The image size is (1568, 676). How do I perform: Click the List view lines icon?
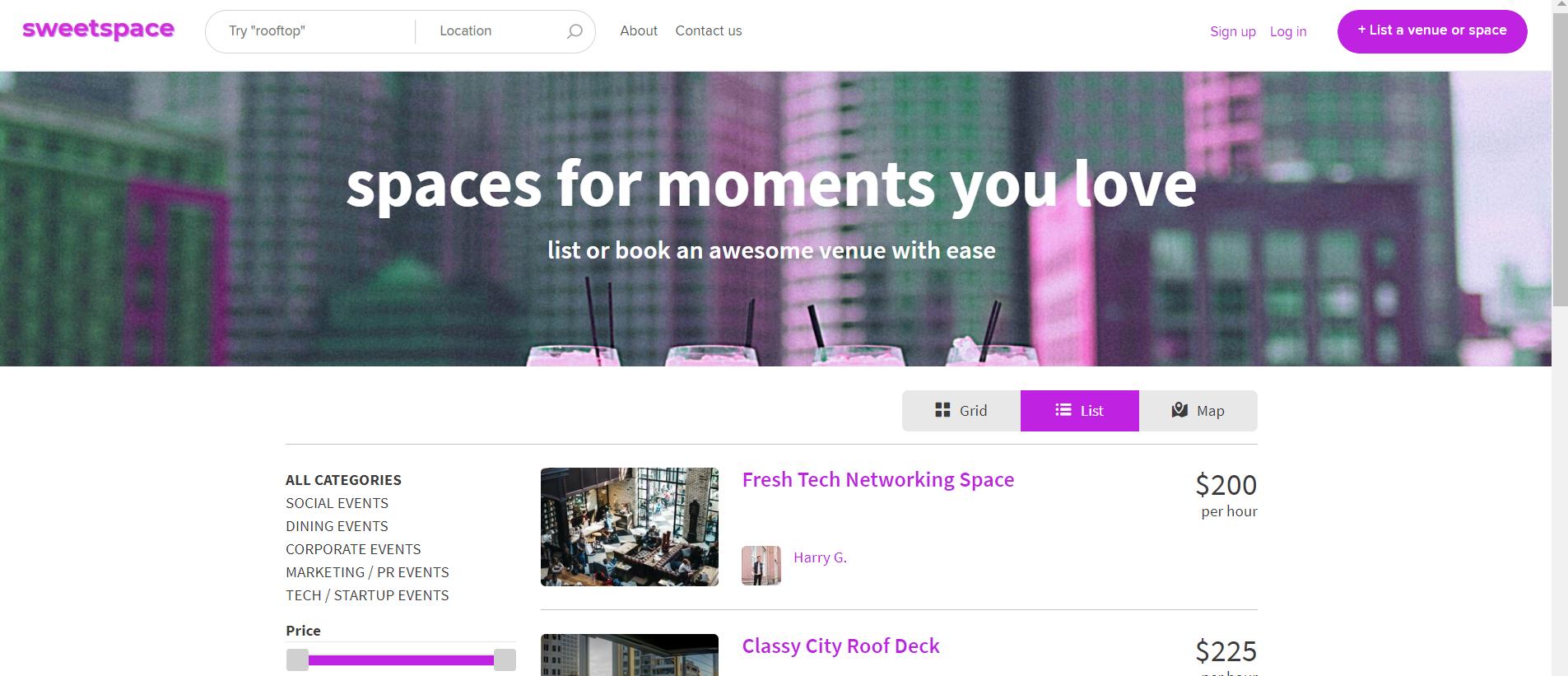[x=1063, y=410]
